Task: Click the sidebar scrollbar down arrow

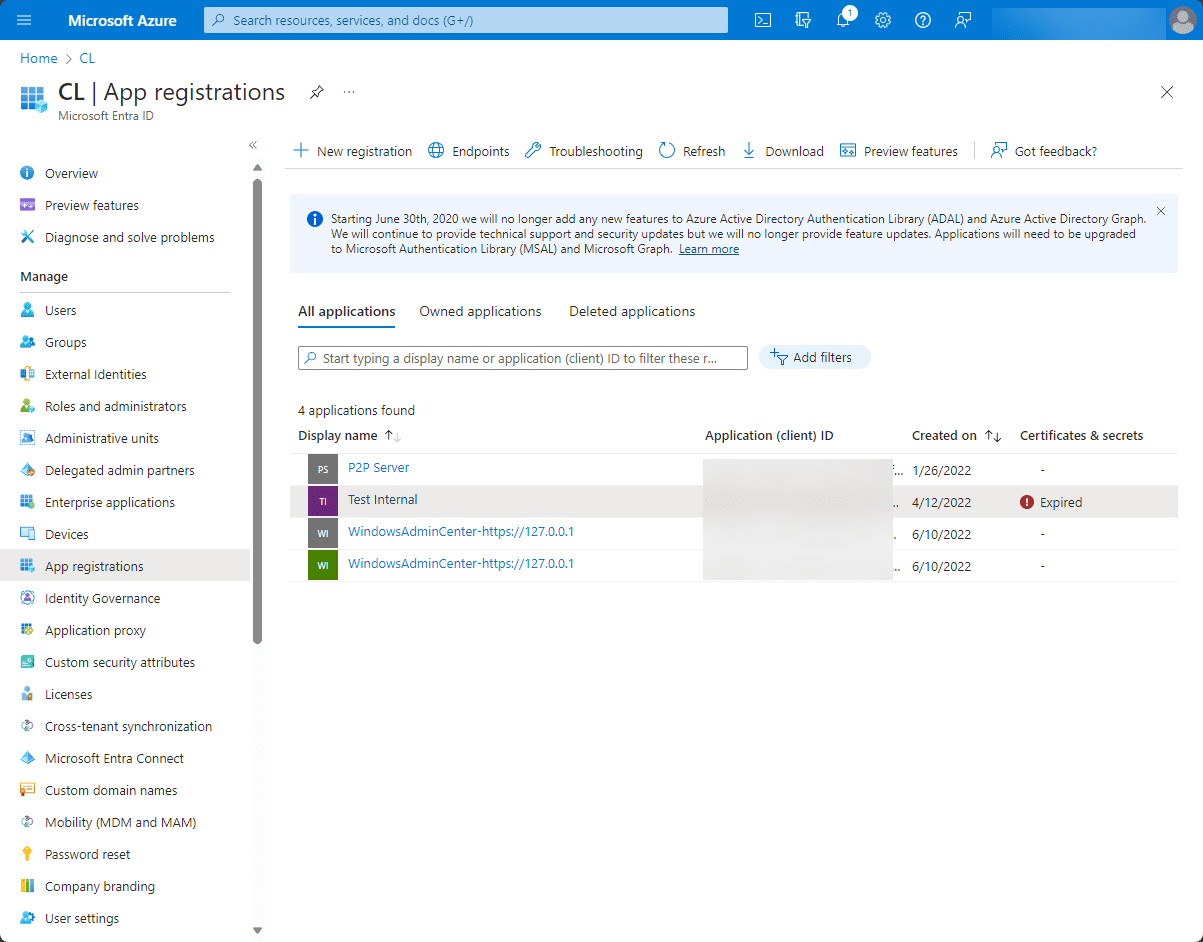Action: point(257,930)
